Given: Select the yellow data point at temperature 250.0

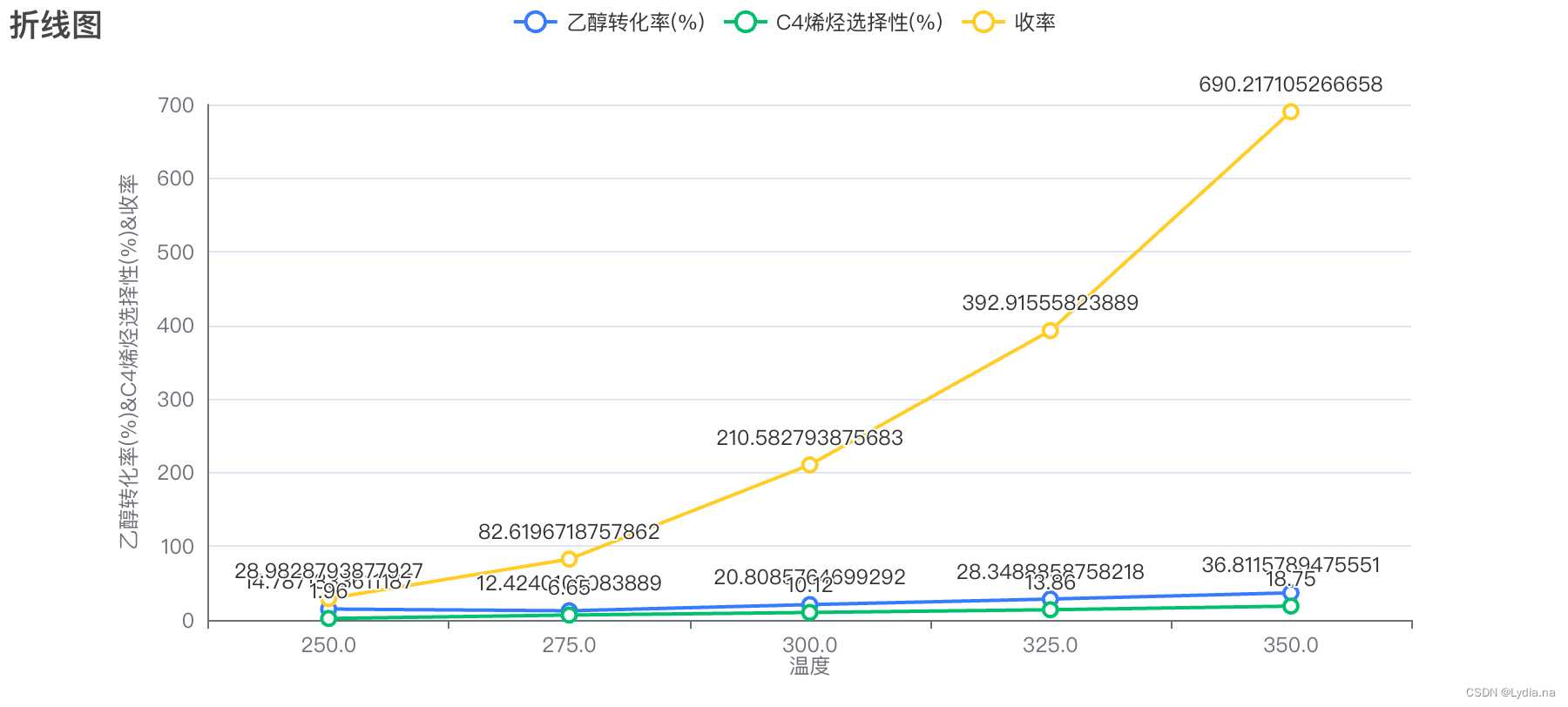Looking at the screenshot, I should [328, 598].
